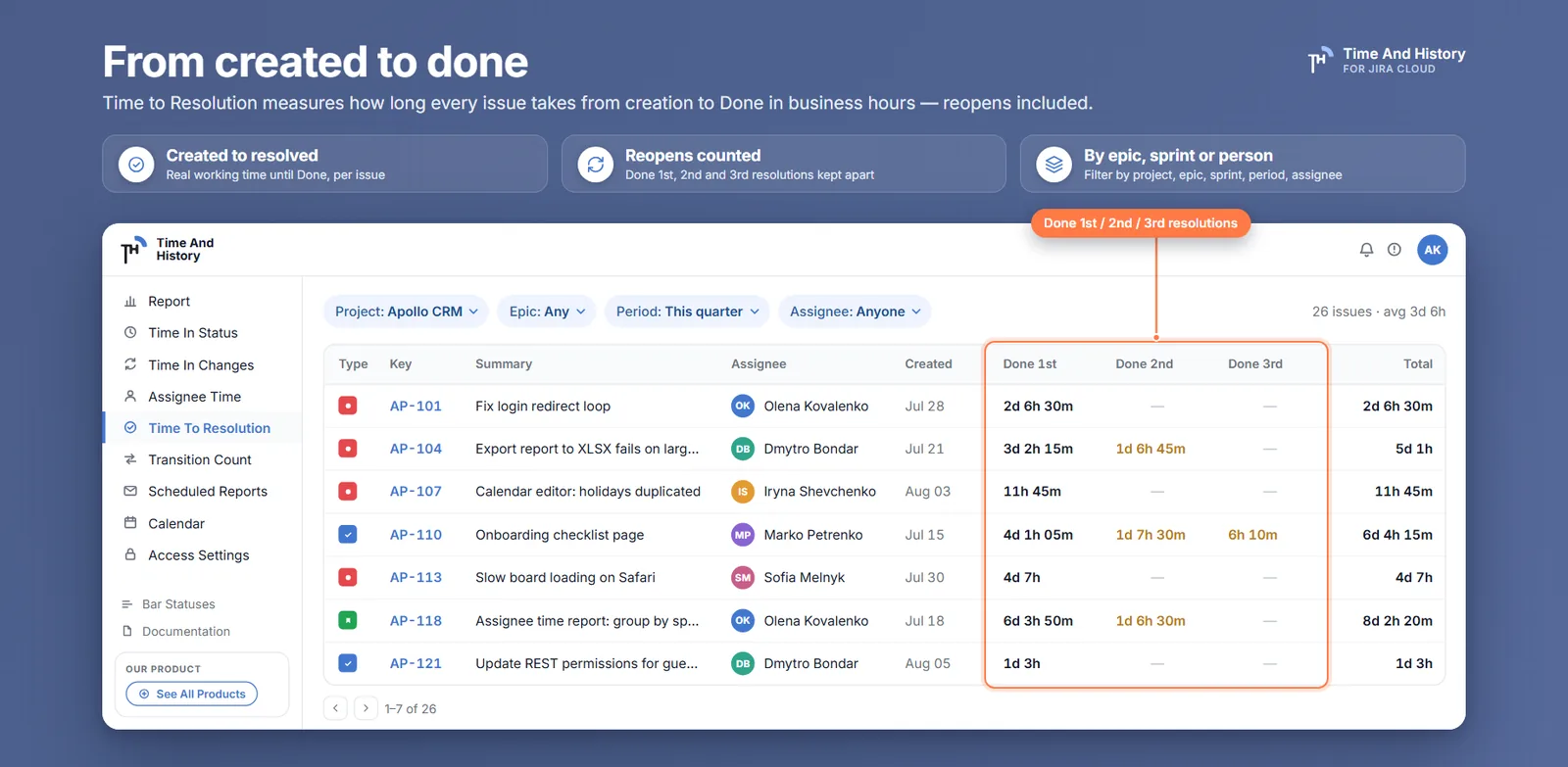Open issue key AP-110
1568x767 pixels.
click(x=416, y=535)
